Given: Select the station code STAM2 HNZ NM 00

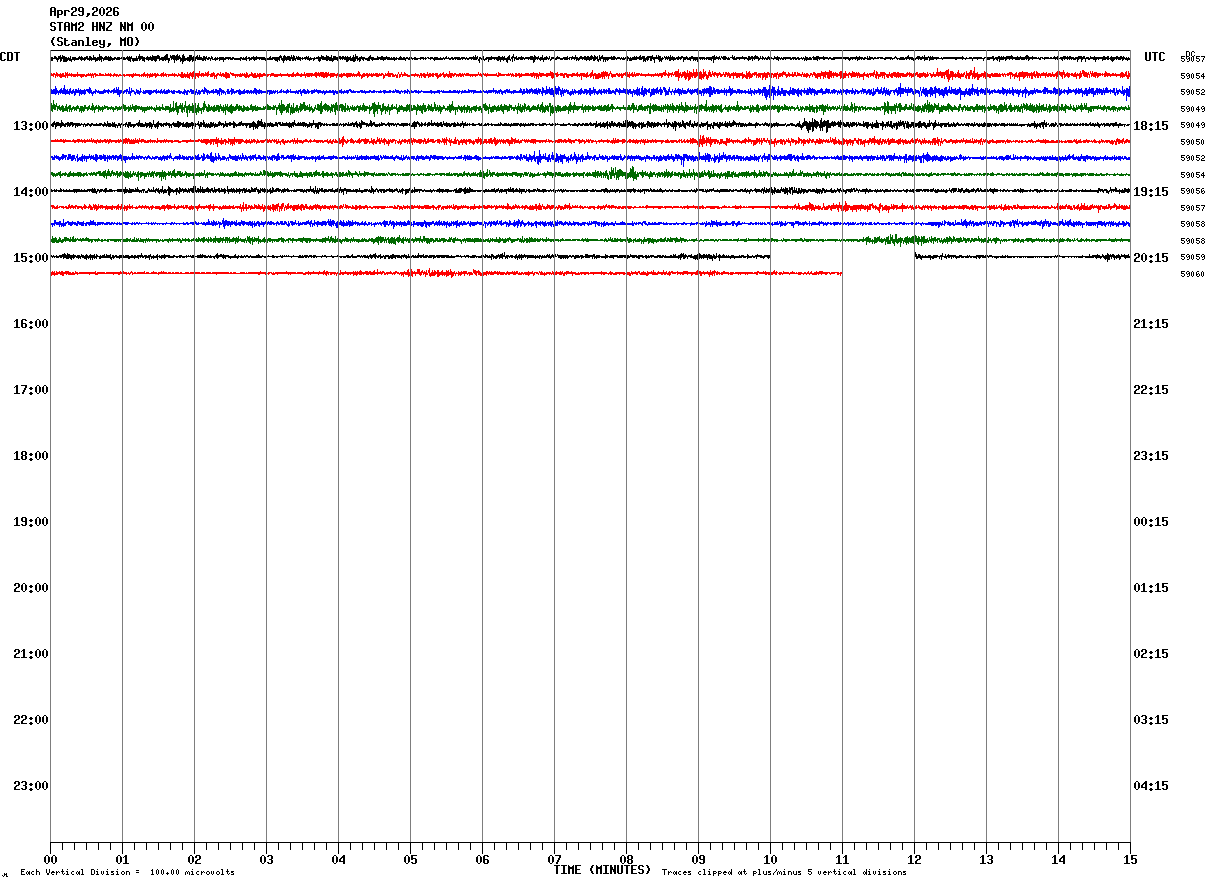Looking at the screenshot, I should point(102,27).
